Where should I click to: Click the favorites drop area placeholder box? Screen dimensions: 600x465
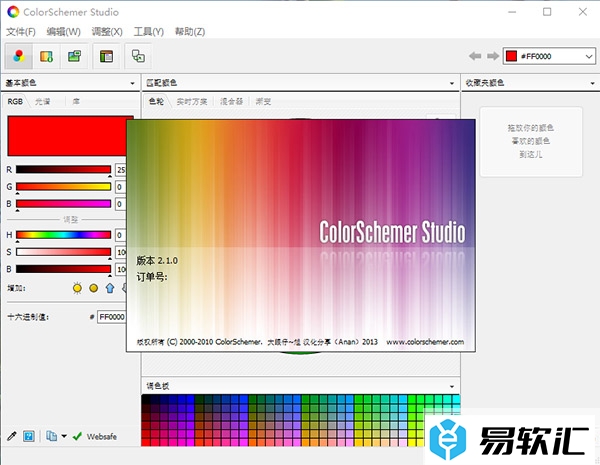pyautogui.click(x=531, y=142)
